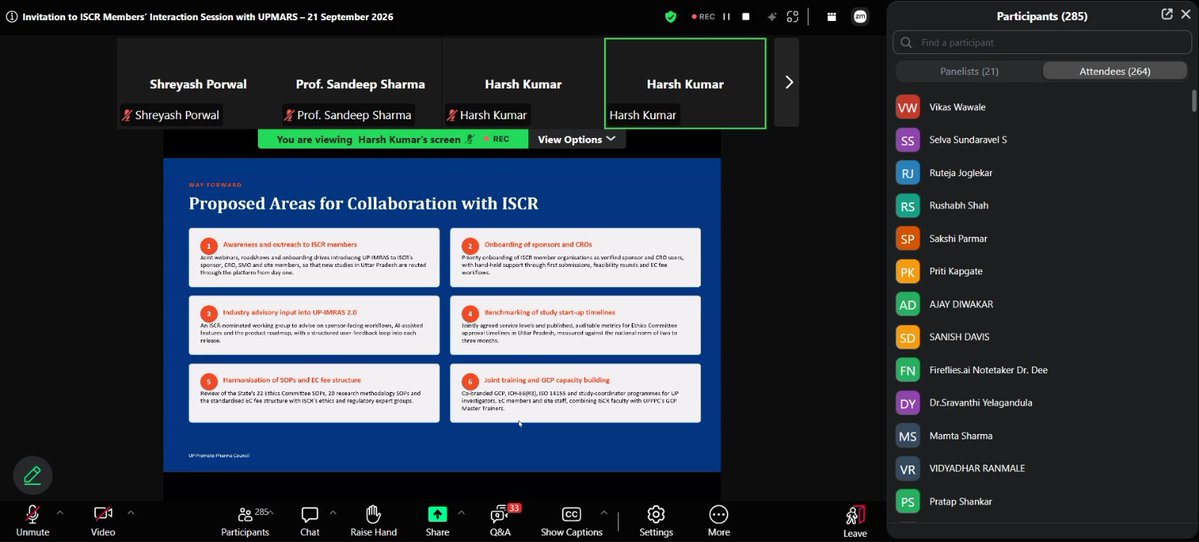This screenshot has width=1199, height=542.
Task: Select the PS avatar for Pratap Shankar
Action: pyautogui.click(x=908, y=502)
